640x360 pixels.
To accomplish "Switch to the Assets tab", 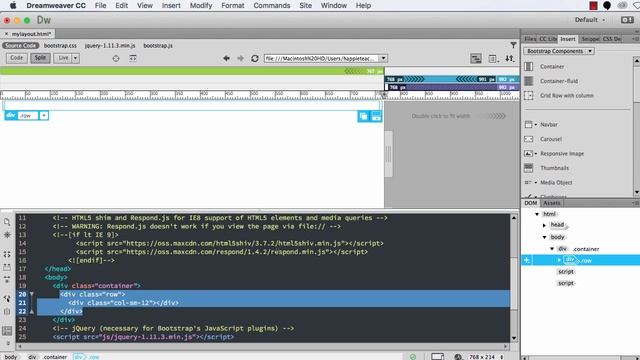I will pos(551,203).
